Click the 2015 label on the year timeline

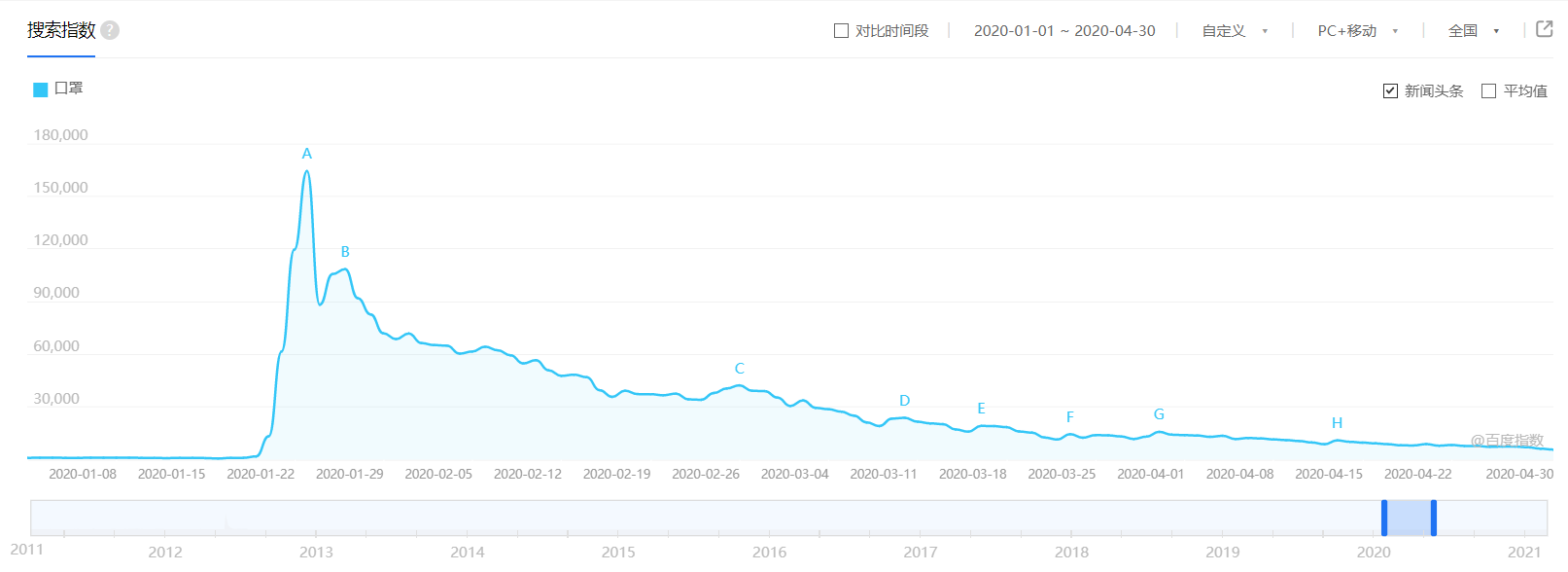[x=618, y=552]
